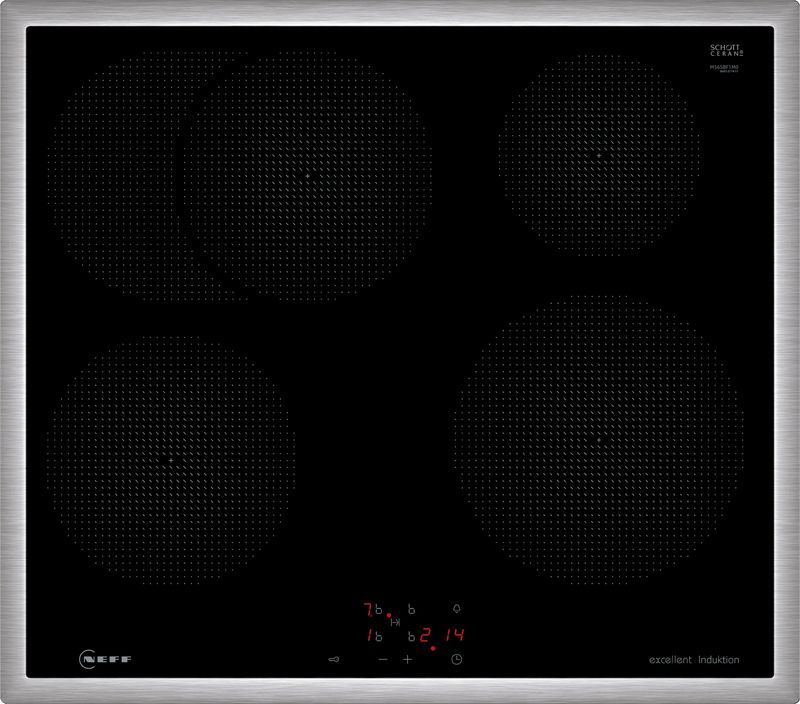Tap the bell kitchen alarm icon
The height and width of the screenshot is (704, 800).
pyautogui.click(x=457, y=608)
